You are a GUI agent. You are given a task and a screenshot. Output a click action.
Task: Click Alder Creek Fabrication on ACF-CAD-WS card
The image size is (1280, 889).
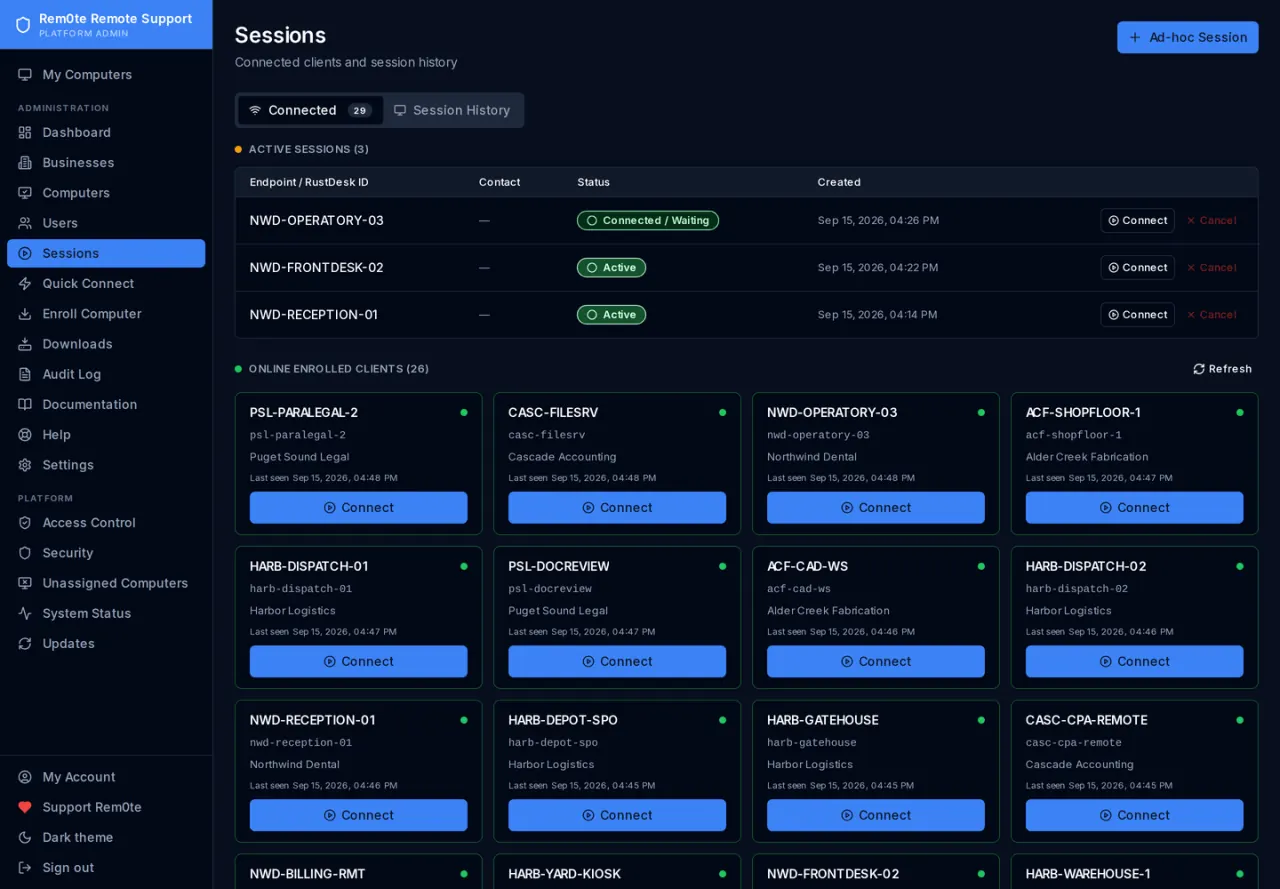pos(828,611)
